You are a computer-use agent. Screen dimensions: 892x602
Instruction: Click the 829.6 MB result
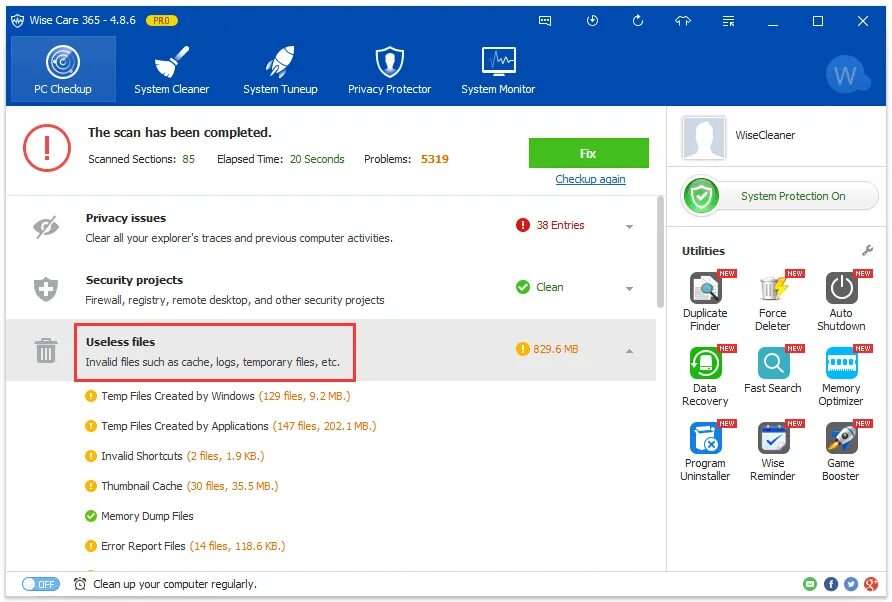pos(547,349)
